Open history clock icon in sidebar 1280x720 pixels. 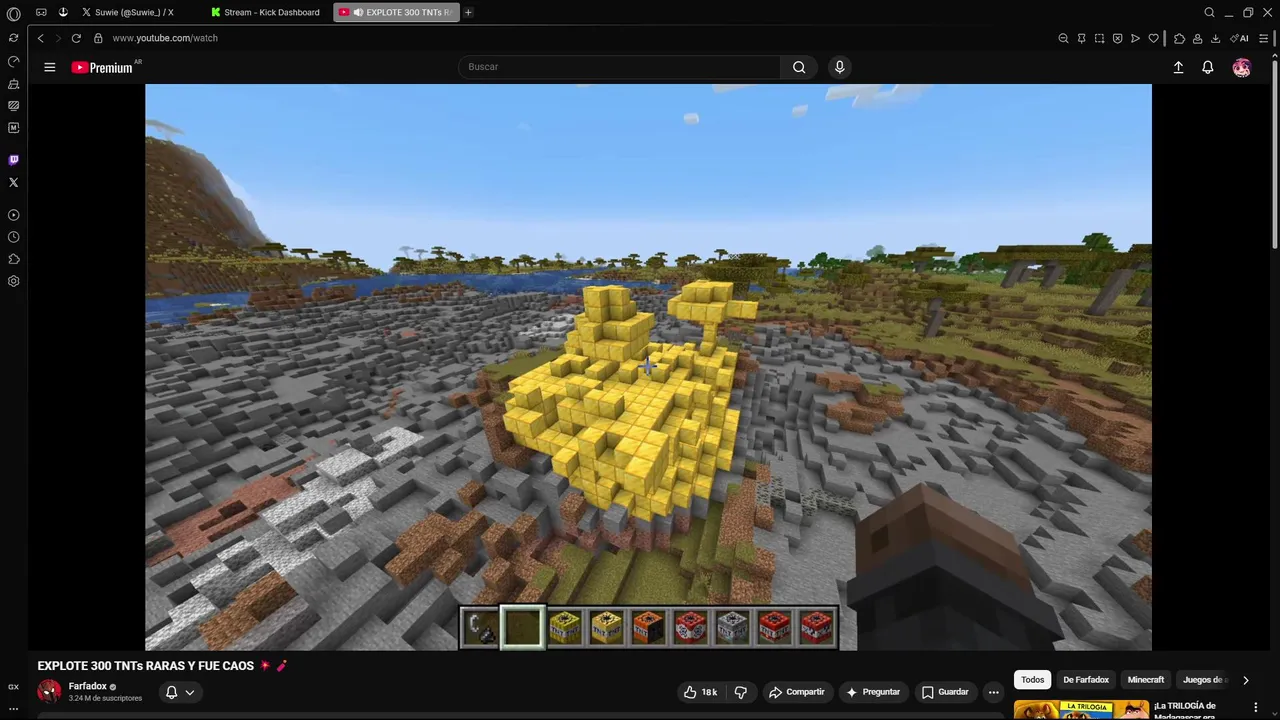coord(13,237)
